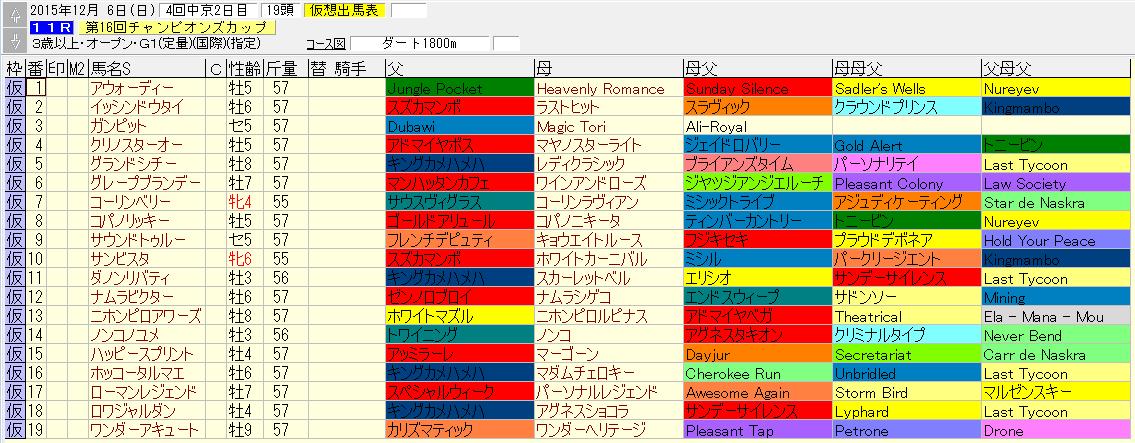Select horse サウンドトゥルー
This screenshot has width=1135, height=443.
pyautogui.click(x=147, y=240)
